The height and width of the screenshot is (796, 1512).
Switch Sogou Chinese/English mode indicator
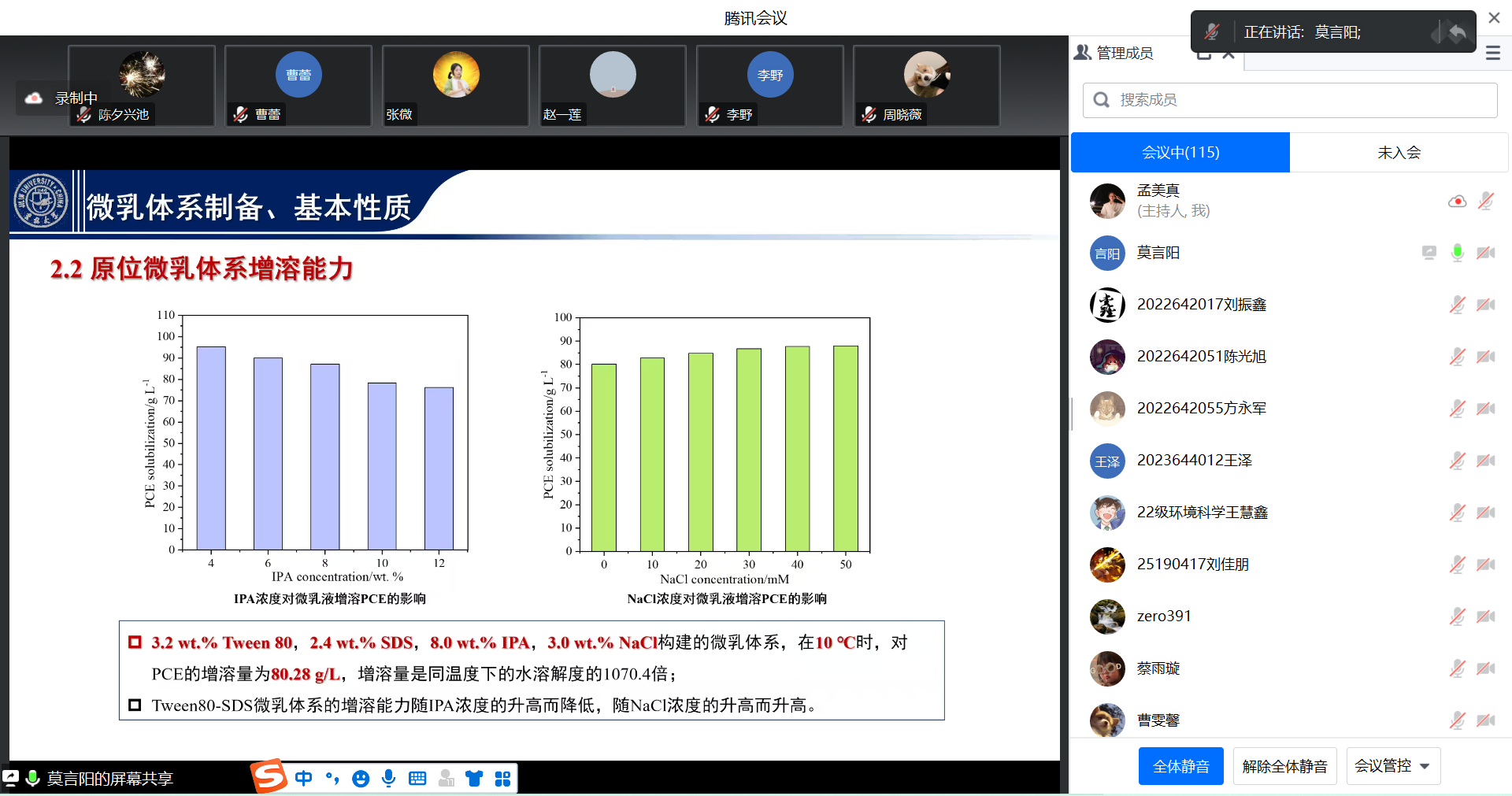(x=304, y=779)
